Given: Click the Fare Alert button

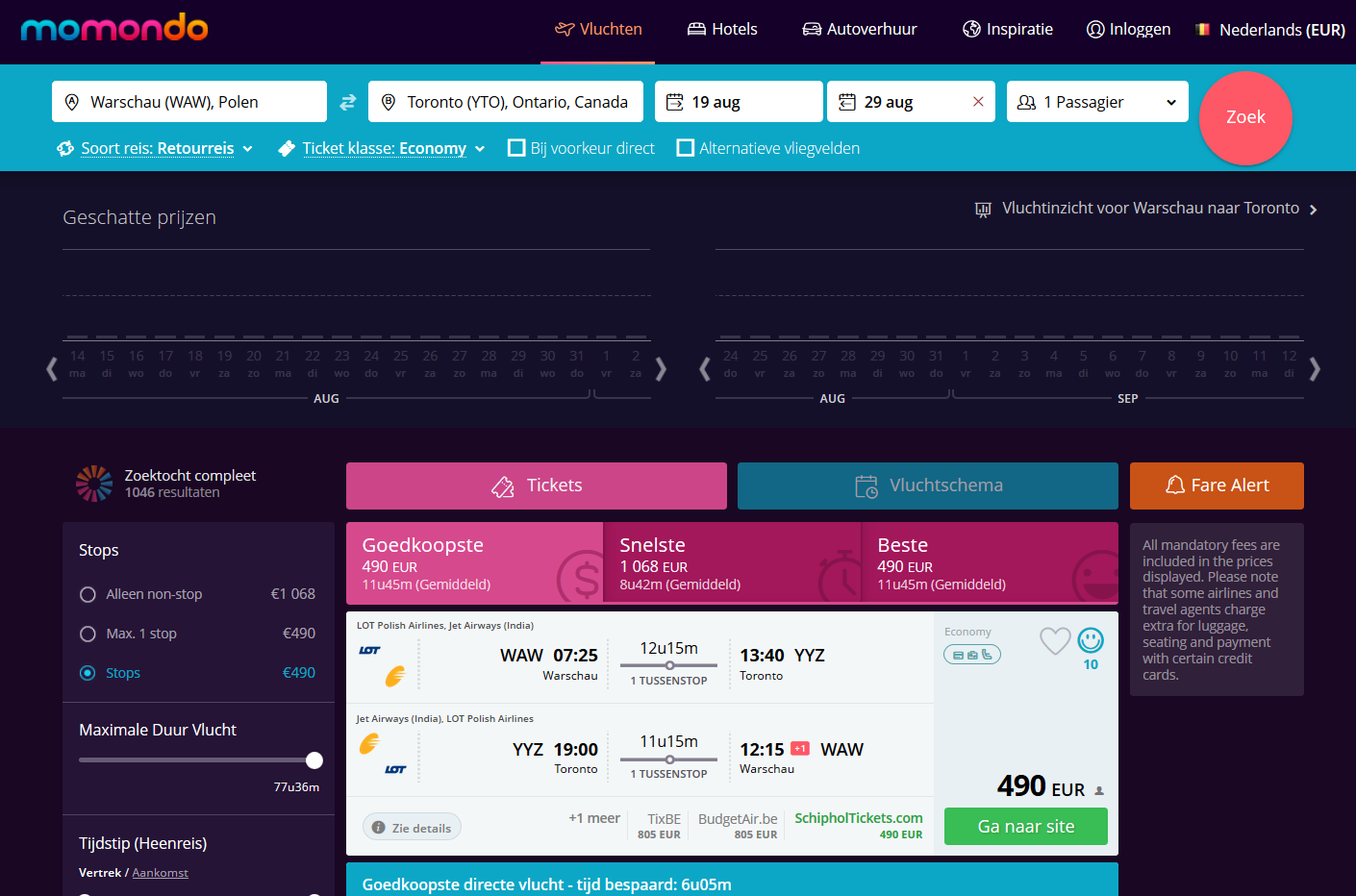Looking at the screenshot, I should (x=1217, y=485).
